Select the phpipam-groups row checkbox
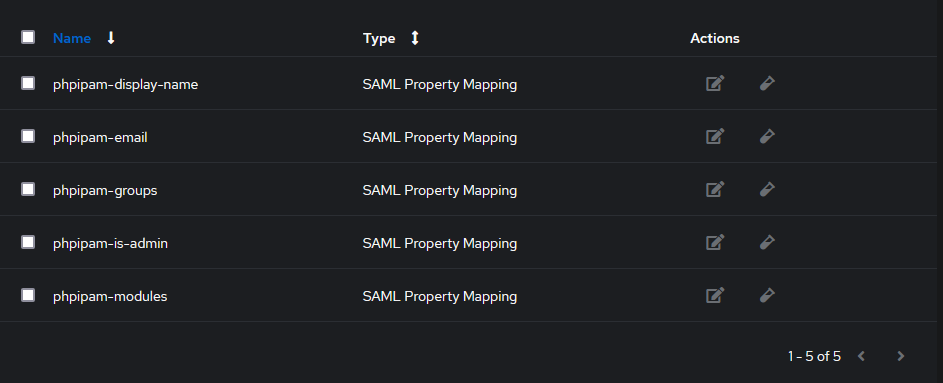 click(x=28, y=189)
